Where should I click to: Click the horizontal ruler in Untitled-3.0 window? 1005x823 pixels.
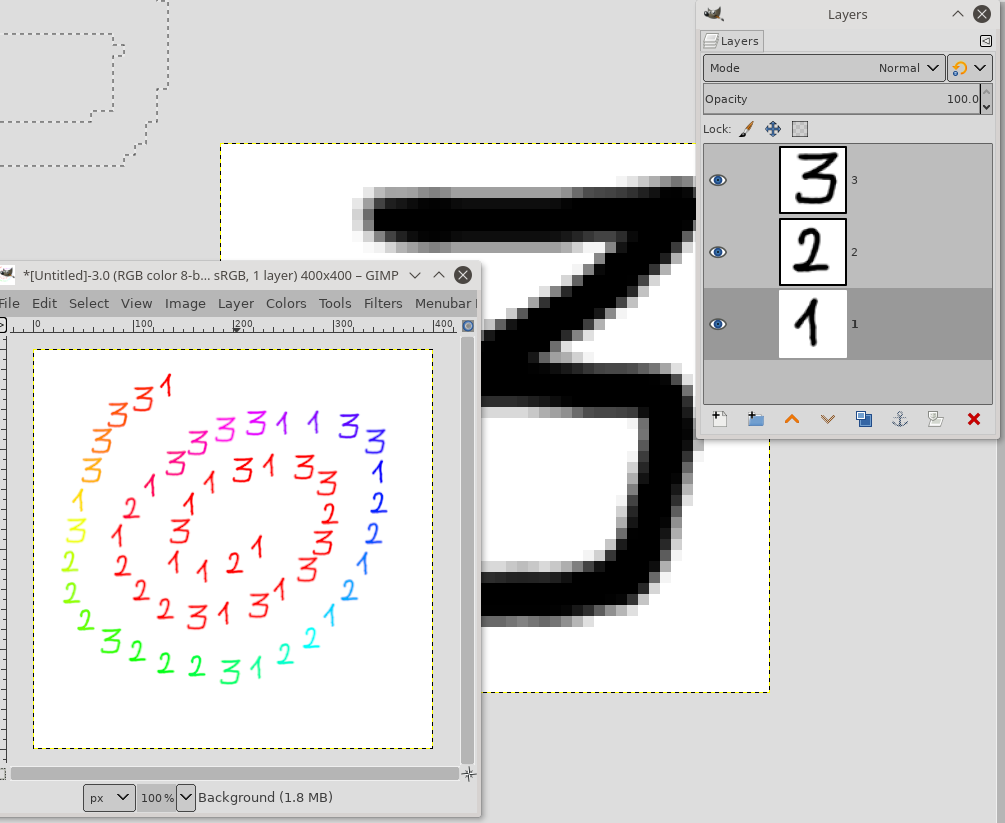pos(233,326)
